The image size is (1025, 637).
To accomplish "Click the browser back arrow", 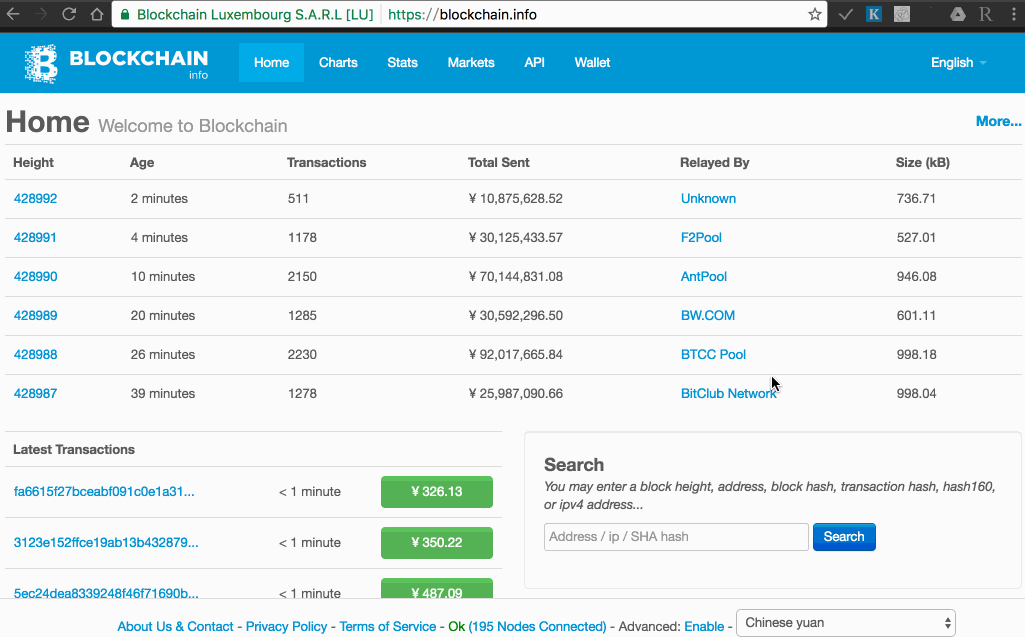I will pyautogui.click(x=12, y=14).
